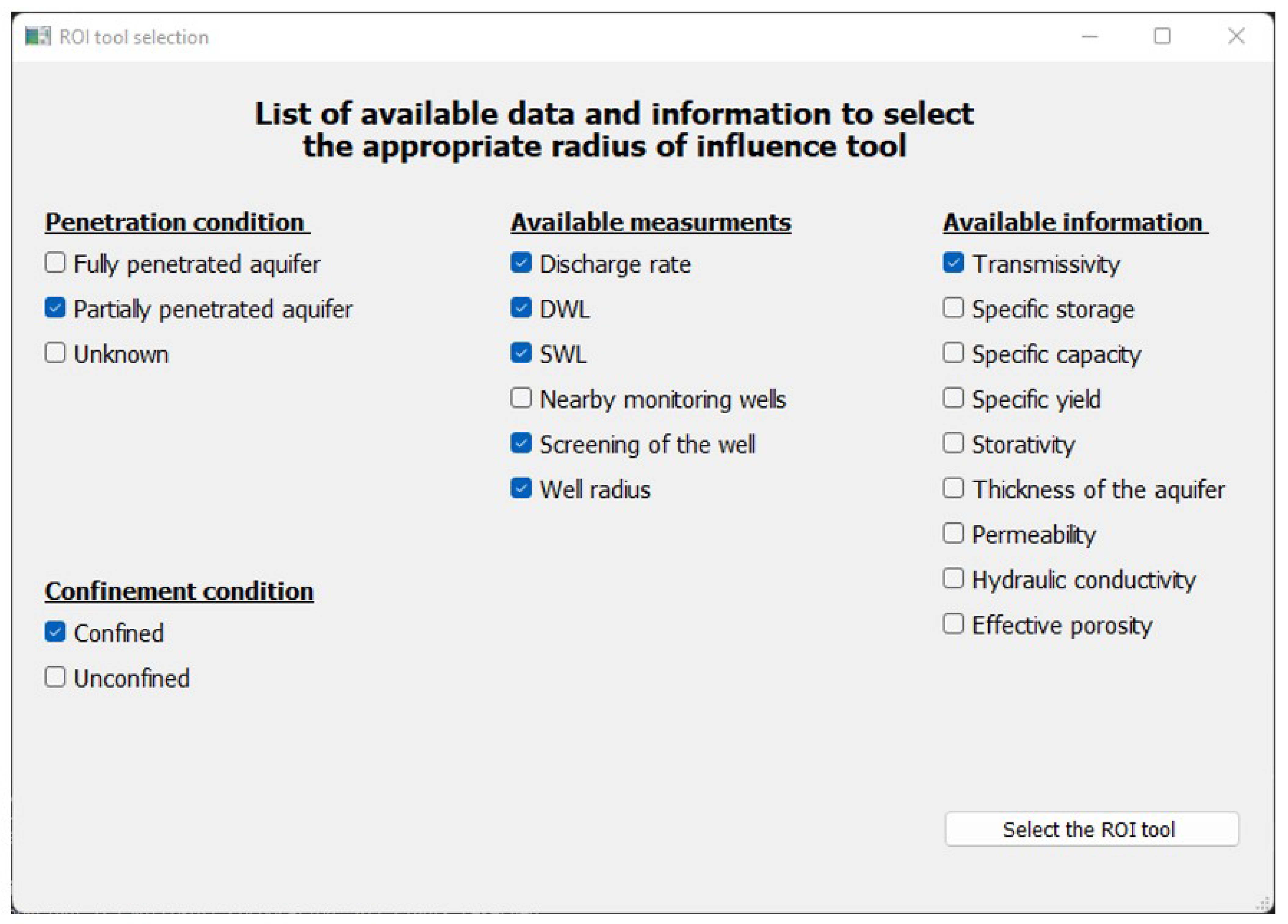This screenshot has height=924, width=1288.
Task: Enable the Hydraulic conductivity option
Action: click(x=953, y=578)
